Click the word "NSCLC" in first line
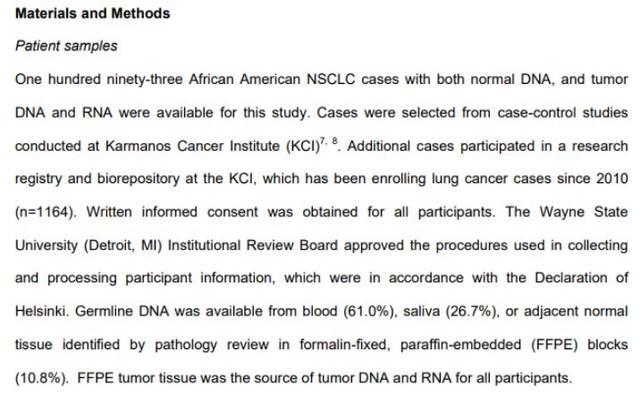 [x=331, y=79]
